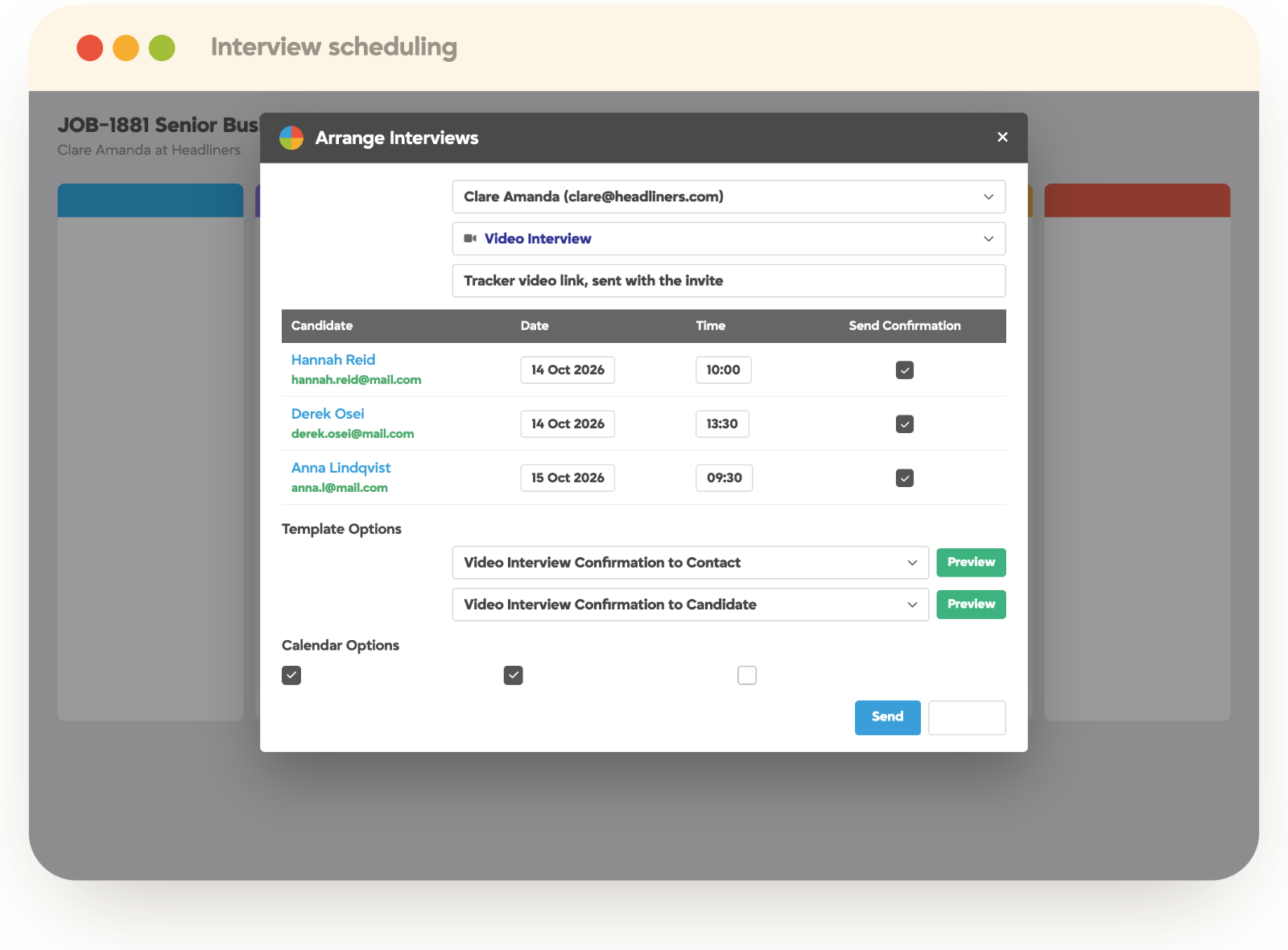
Task: Uncheck send confirmation for Hannah Reid
Action: click(x=905, y=370)
